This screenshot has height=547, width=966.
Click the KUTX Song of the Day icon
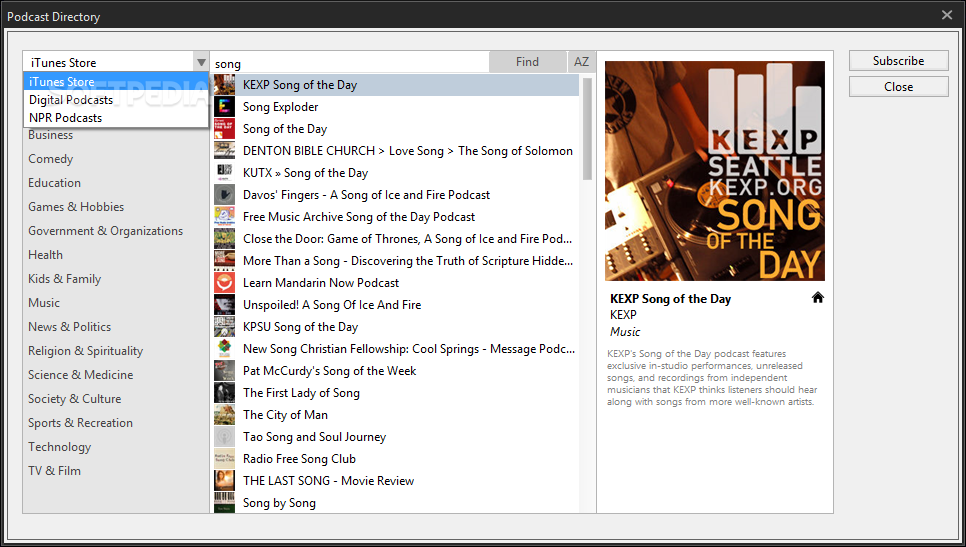(x=224, y=172)
